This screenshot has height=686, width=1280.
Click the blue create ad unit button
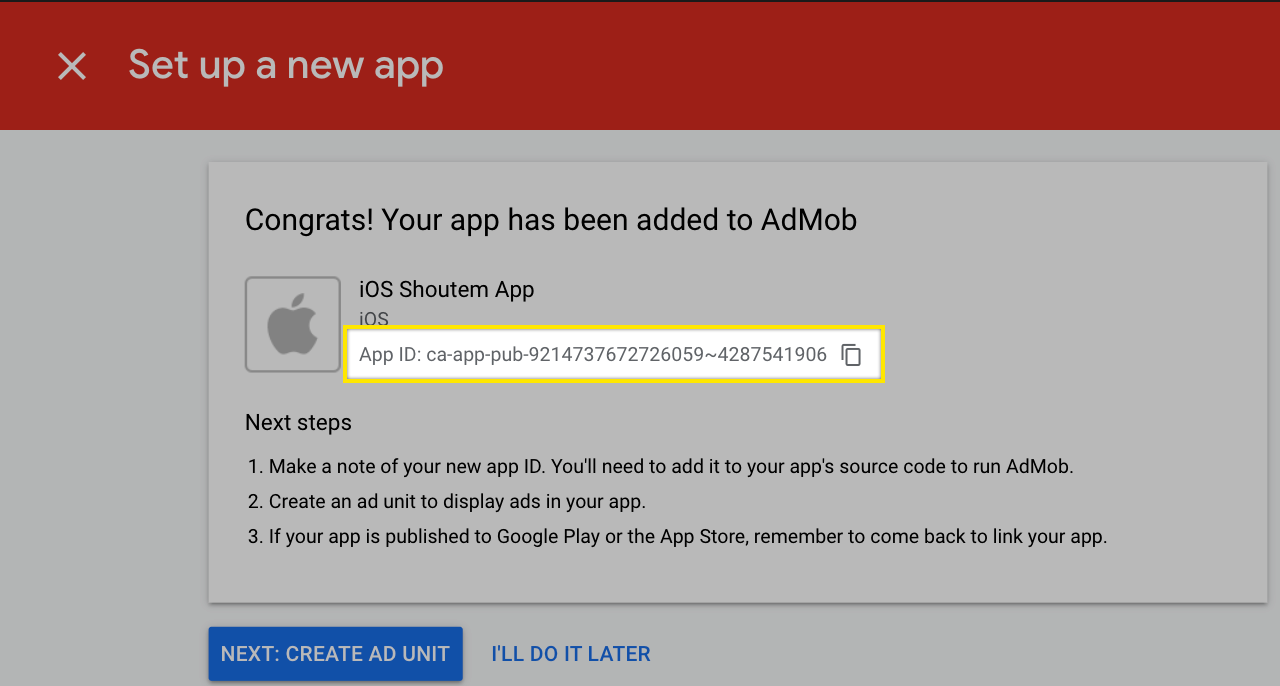click(335, 653)
